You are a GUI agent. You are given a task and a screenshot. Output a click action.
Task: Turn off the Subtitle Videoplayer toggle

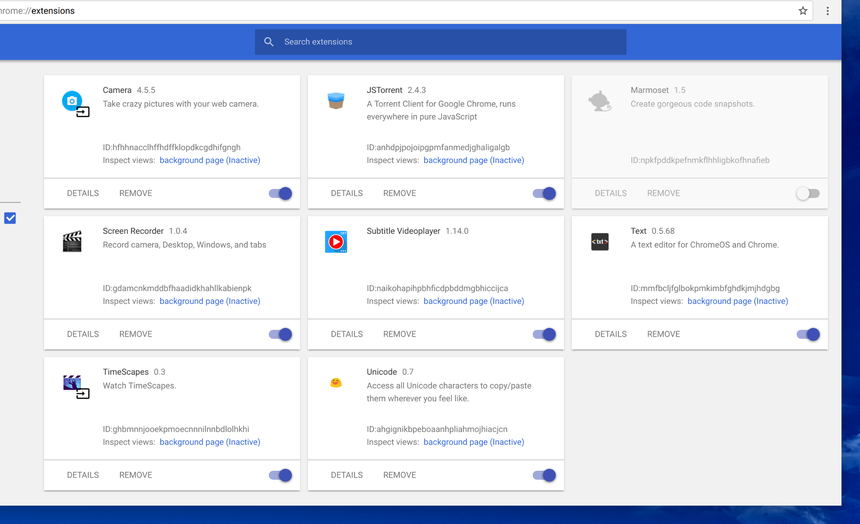coord(544,334)
